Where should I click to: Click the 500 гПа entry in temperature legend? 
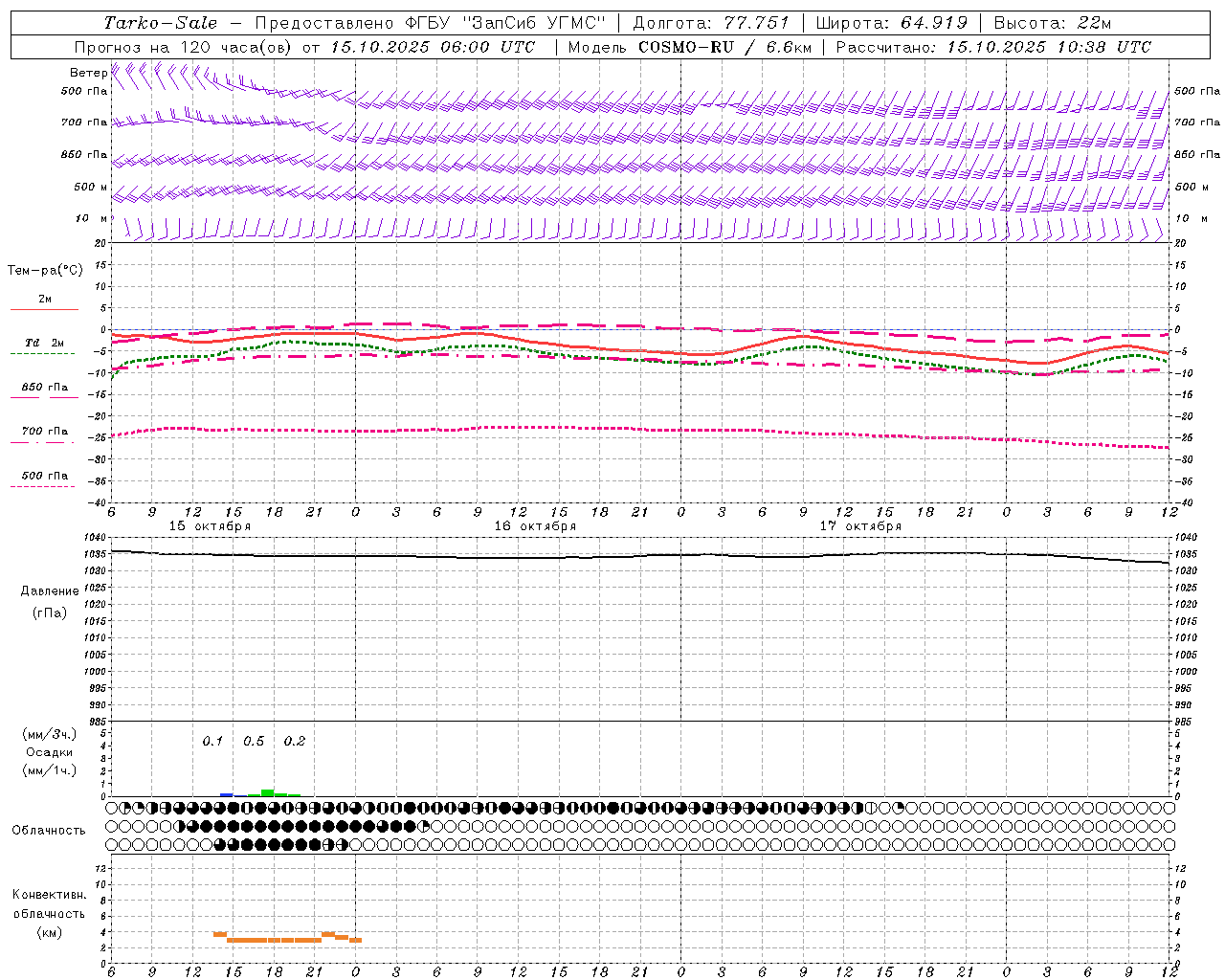pos(45,476)
